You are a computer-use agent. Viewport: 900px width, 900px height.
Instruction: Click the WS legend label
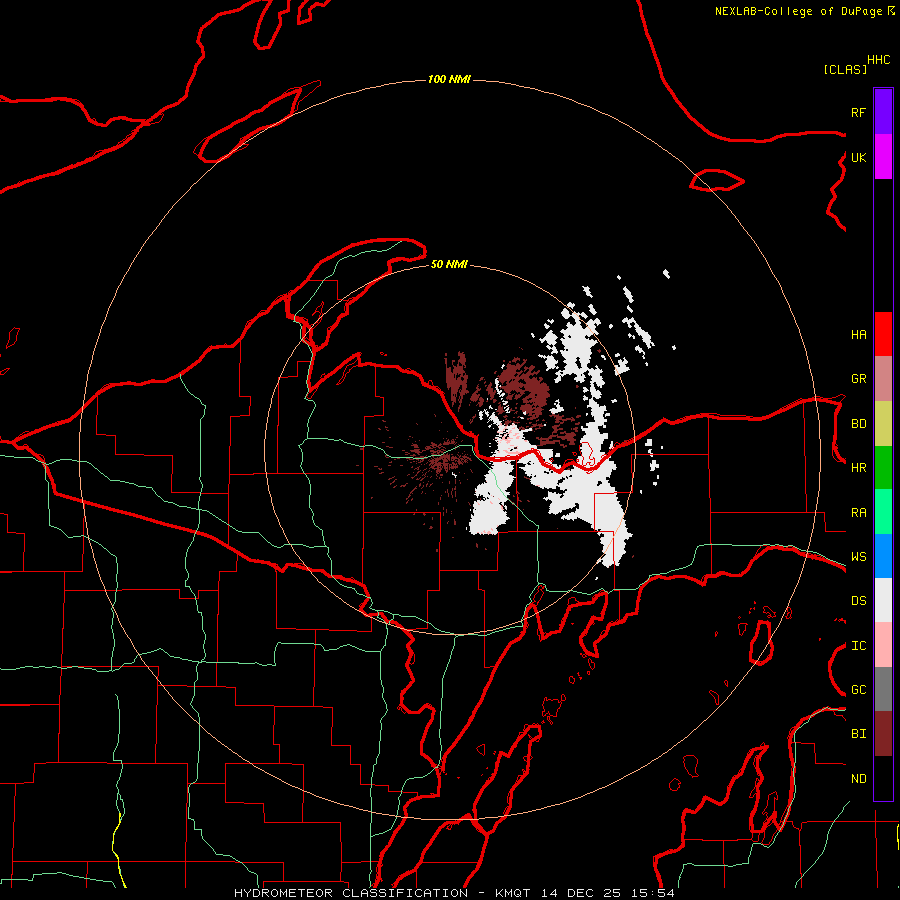tap(859, 556)
